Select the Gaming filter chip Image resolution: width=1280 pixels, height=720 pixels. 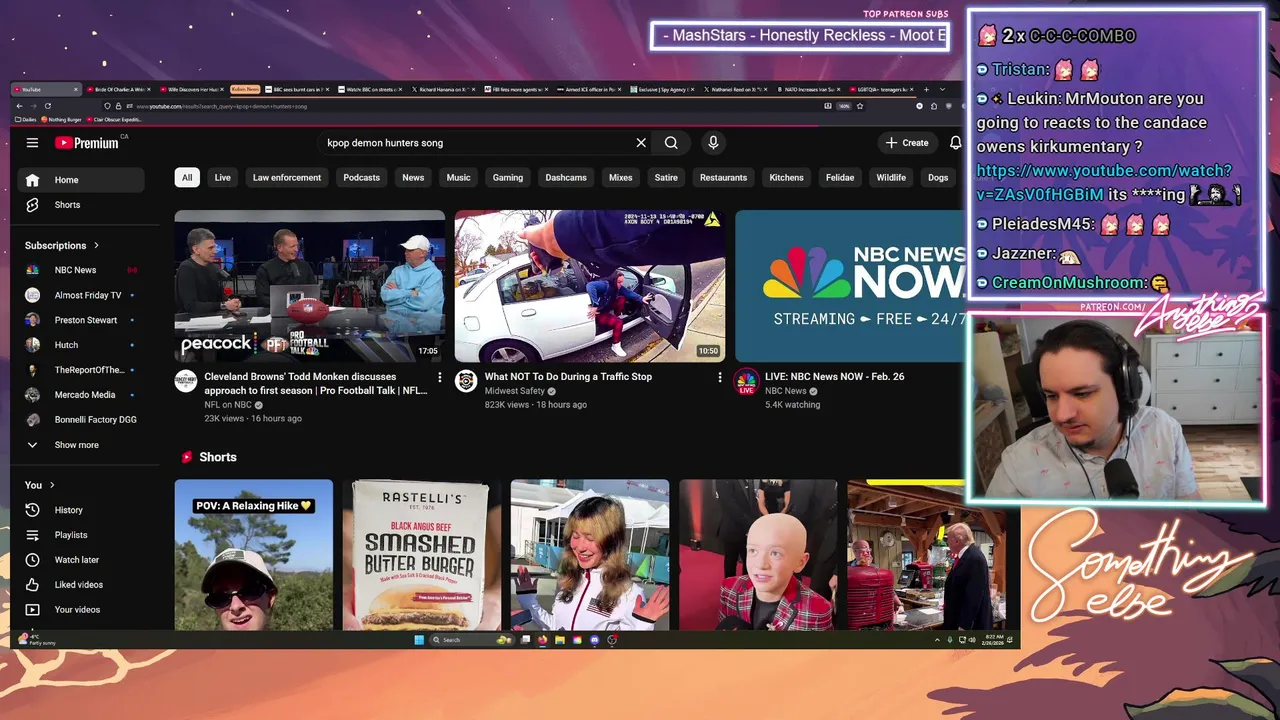click(508, 178)
